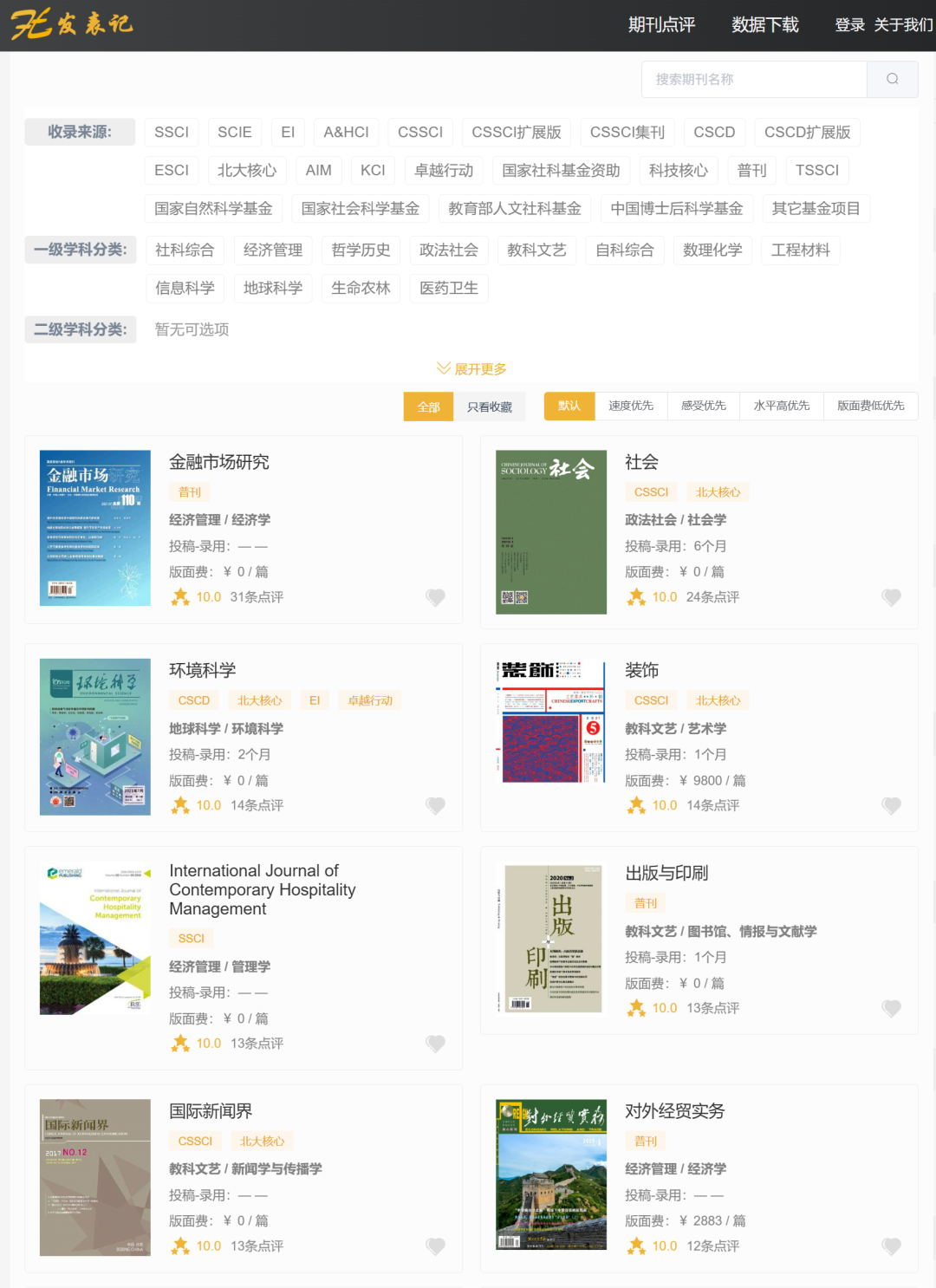Favorite 出版与印刷 with the heart icon
This screenshot has width=936, height=1288.
point(891,1008)
